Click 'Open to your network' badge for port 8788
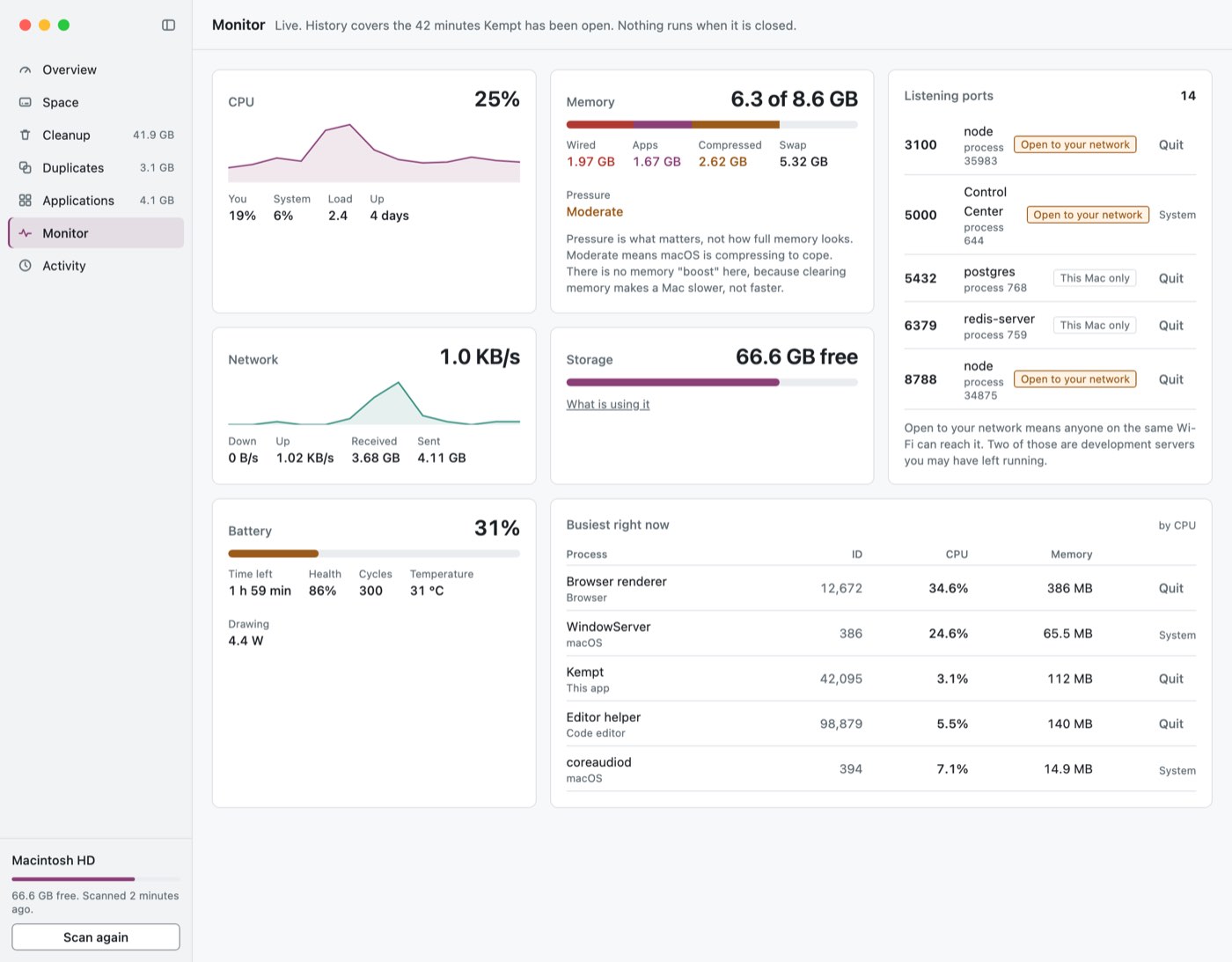The height and width of the screenshot is (962, 1232). (1074, 379)
